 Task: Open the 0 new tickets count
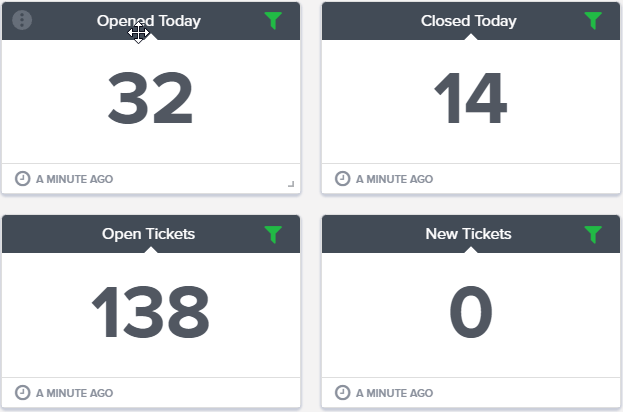pyautogui.click(x=471, y=312)
